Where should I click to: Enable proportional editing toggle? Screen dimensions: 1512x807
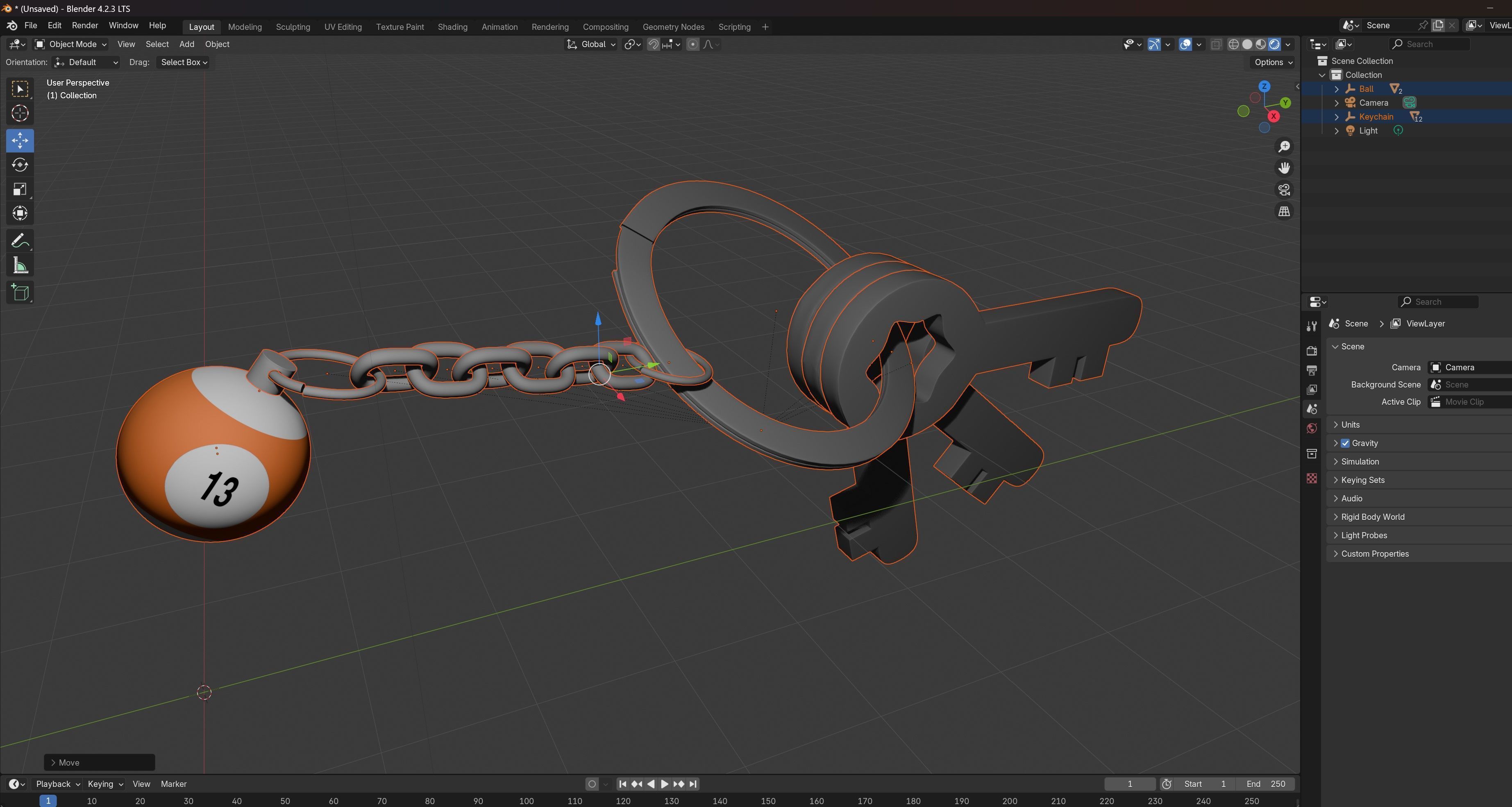pos(692,45)
